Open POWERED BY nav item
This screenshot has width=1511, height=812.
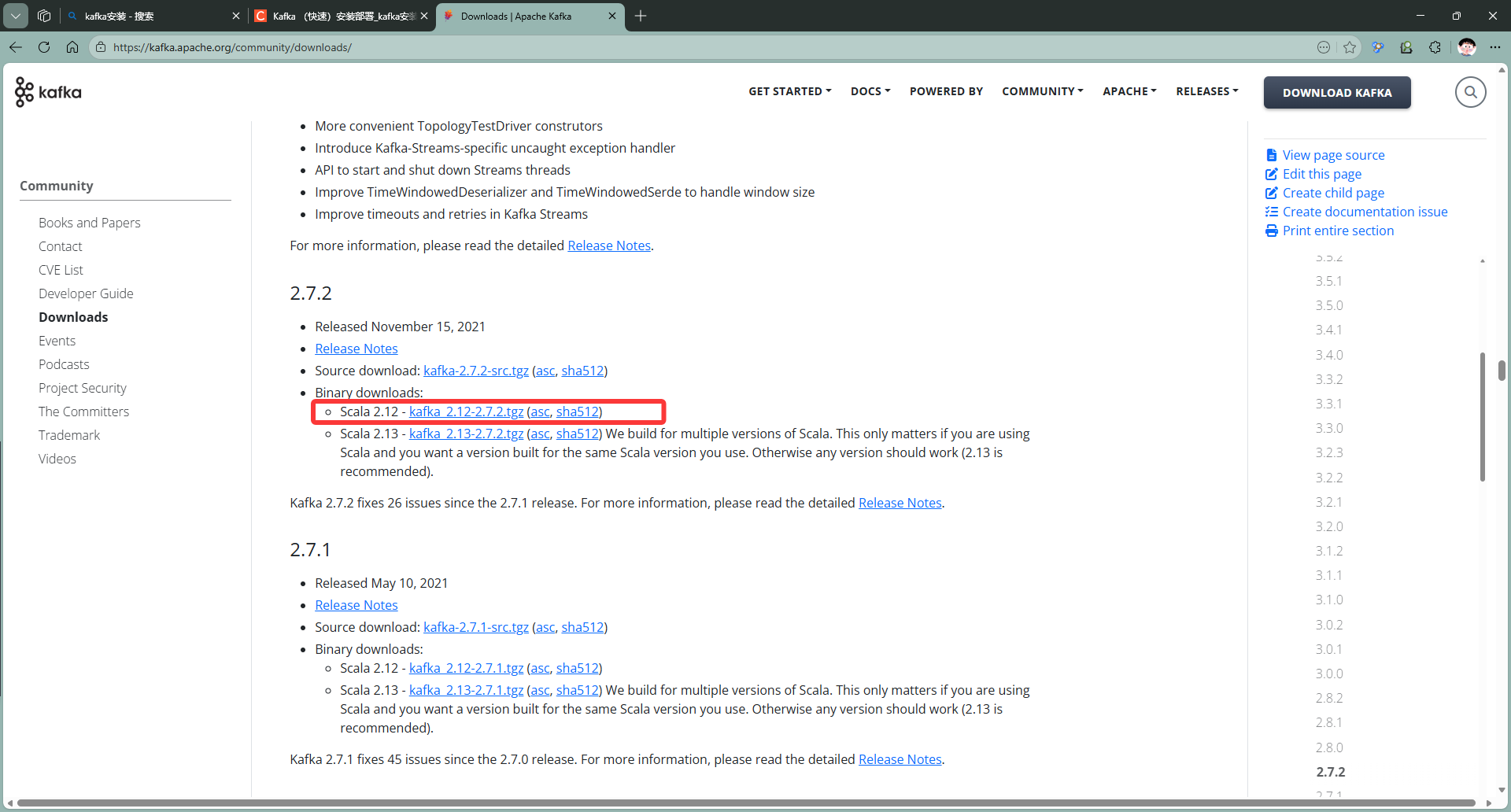946,91
